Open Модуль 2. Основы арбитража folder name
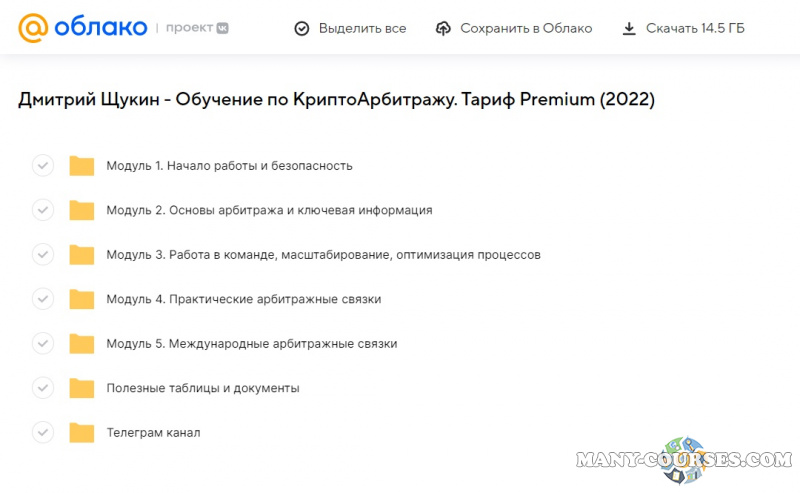The image size is (800, 493). coord(269,210)
